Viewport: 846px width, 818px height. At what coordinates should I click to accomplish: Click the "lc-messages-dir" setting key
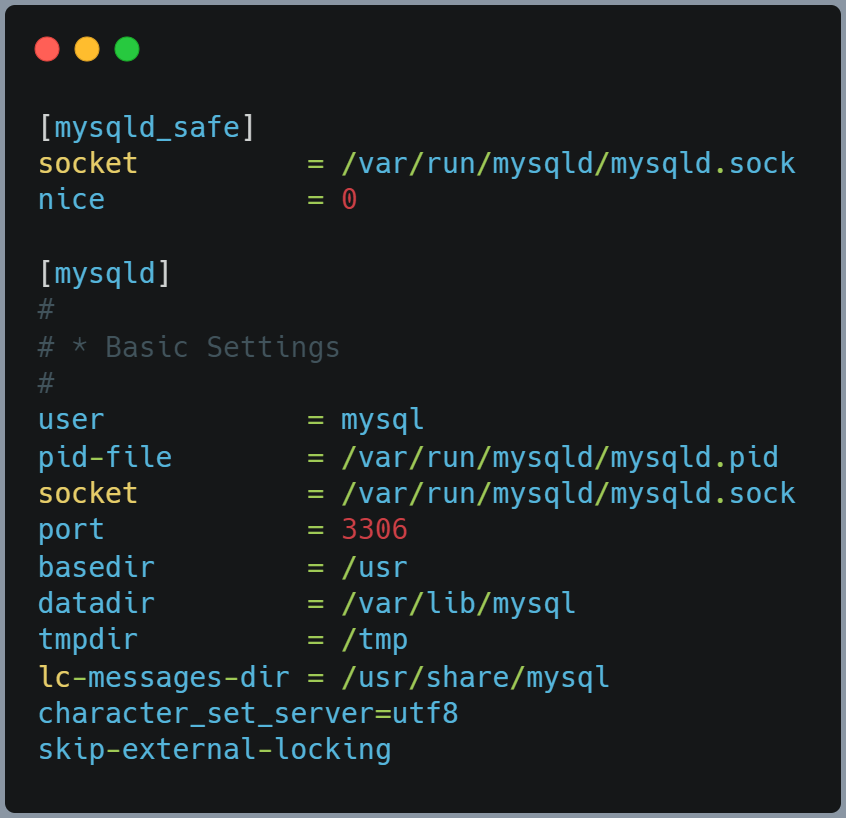(163, 678)
